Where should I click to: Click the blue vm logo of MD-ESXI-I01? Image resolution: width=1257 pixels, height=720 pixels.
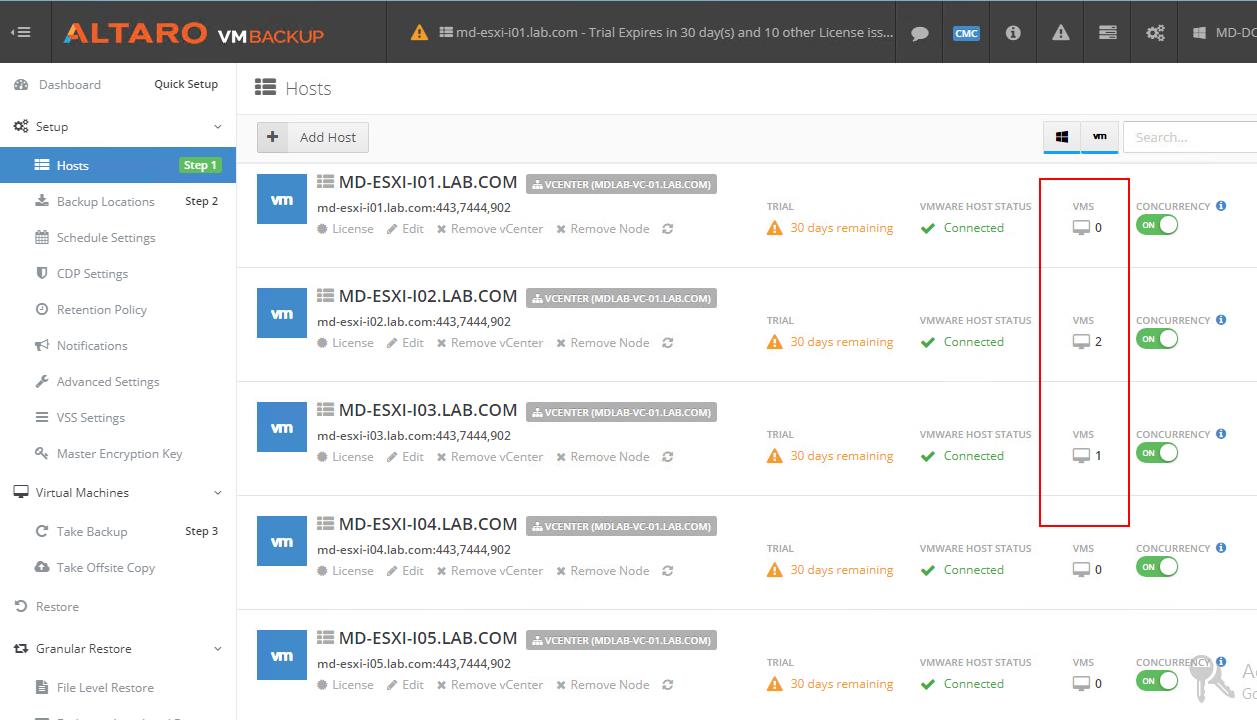point(282,199)
